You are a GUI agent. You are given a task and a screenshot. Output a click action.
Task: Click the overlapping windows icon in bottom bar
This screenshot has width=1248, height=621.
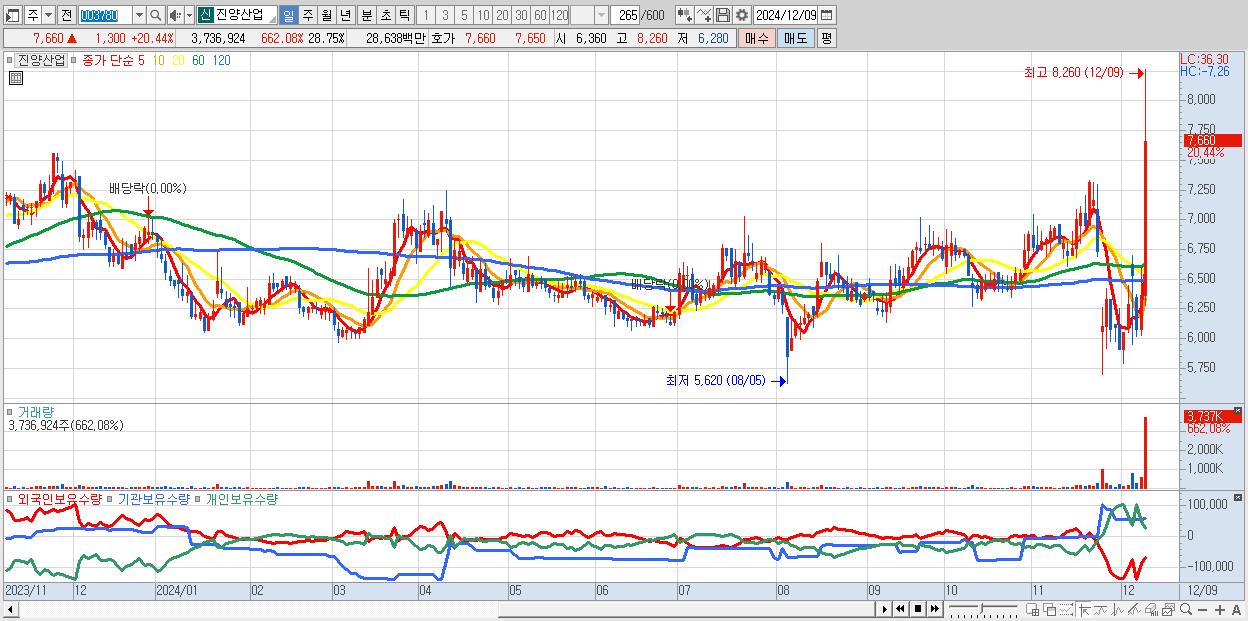(x=1049, y=610)
